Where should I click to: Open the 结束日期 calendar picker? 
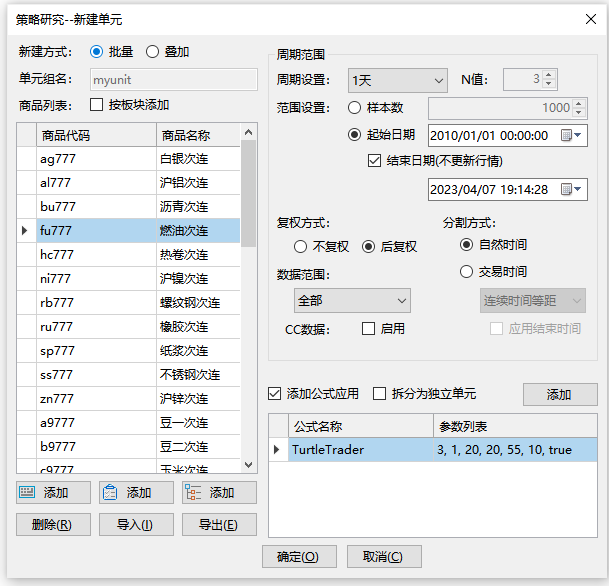[x=571, y=189]
